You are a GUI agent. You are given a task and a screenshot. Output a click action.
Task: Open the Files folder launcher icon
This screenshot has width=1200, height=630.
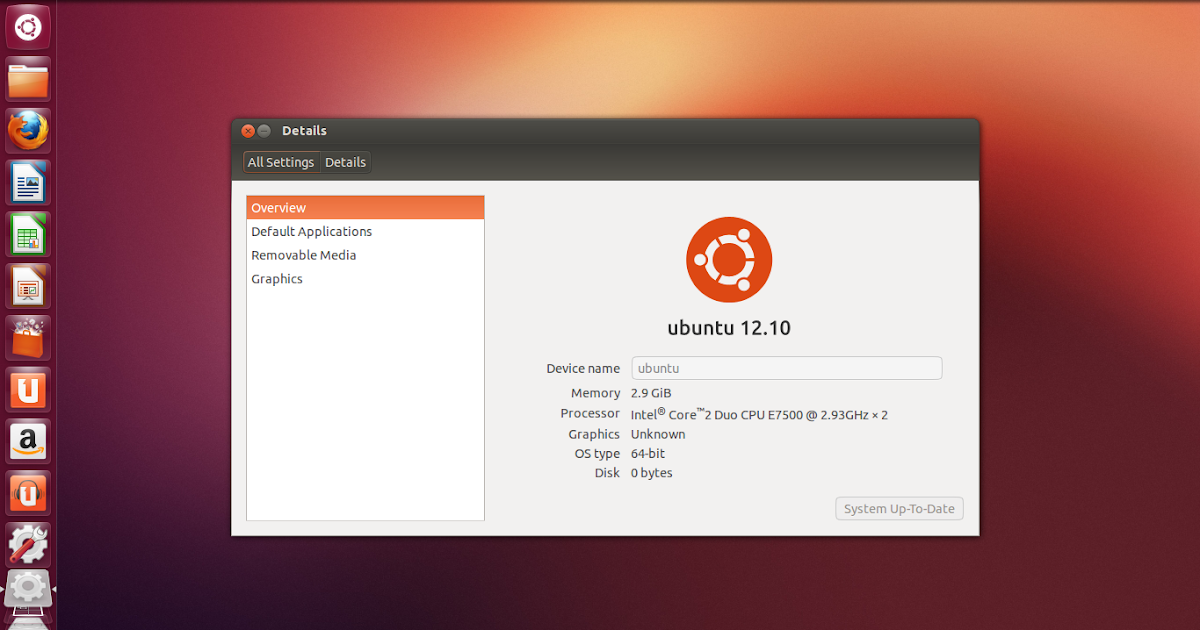point(28,79)
